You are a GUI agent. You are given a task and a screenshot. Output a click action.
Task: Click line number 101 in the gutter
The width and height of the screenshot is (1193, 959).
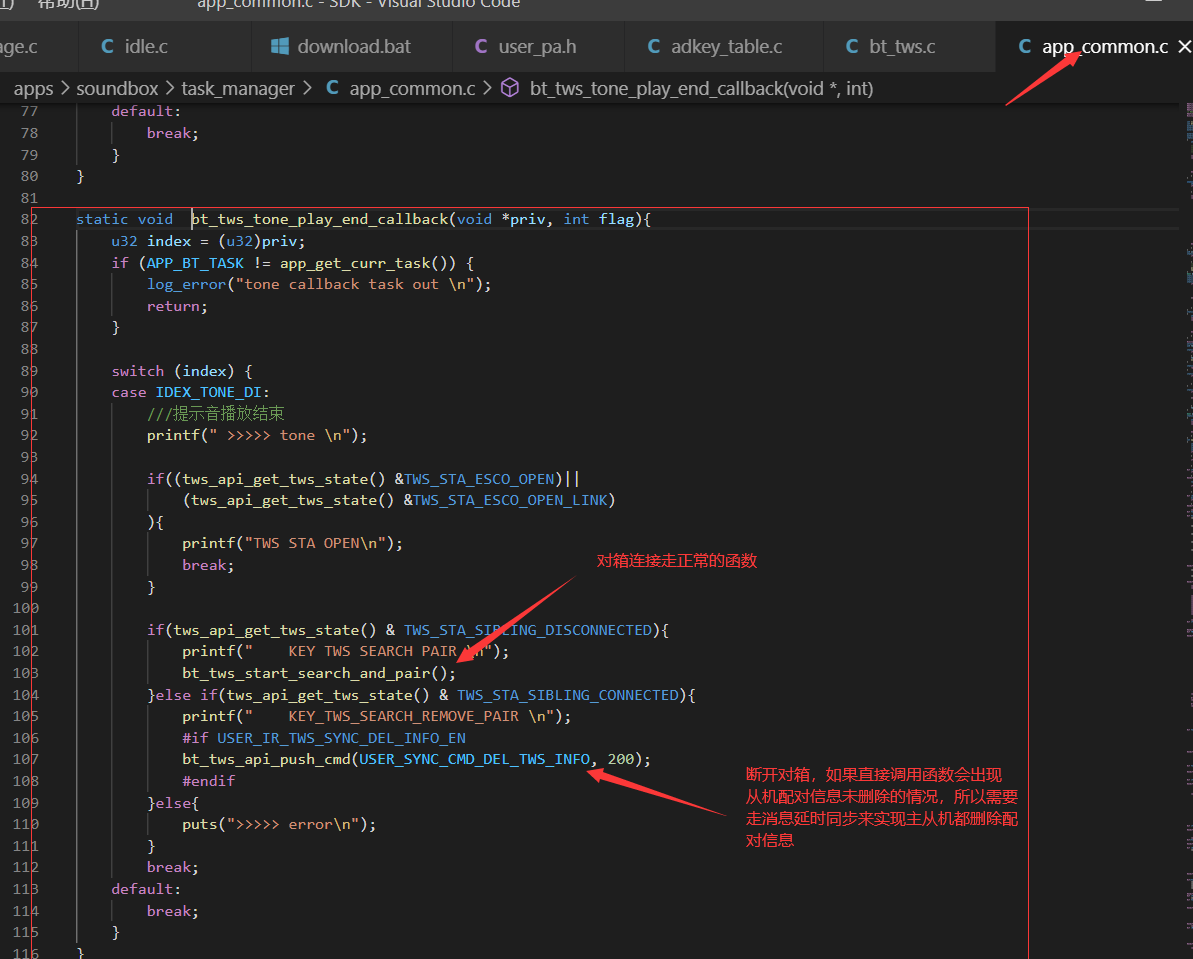[25, 630]
